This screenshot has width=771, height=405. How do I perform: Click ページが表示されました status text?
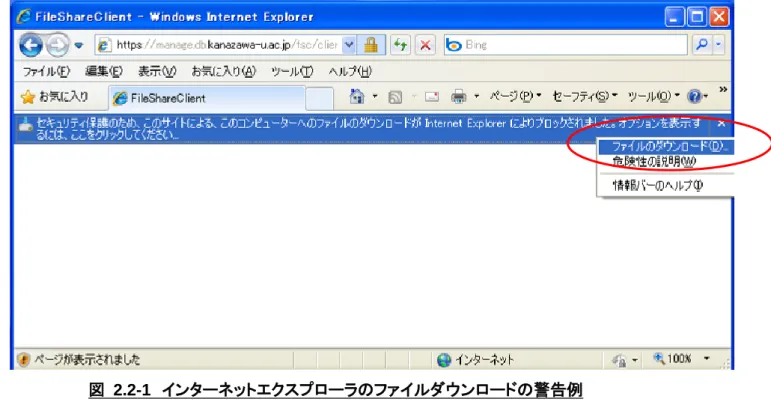tap(87, 360)
